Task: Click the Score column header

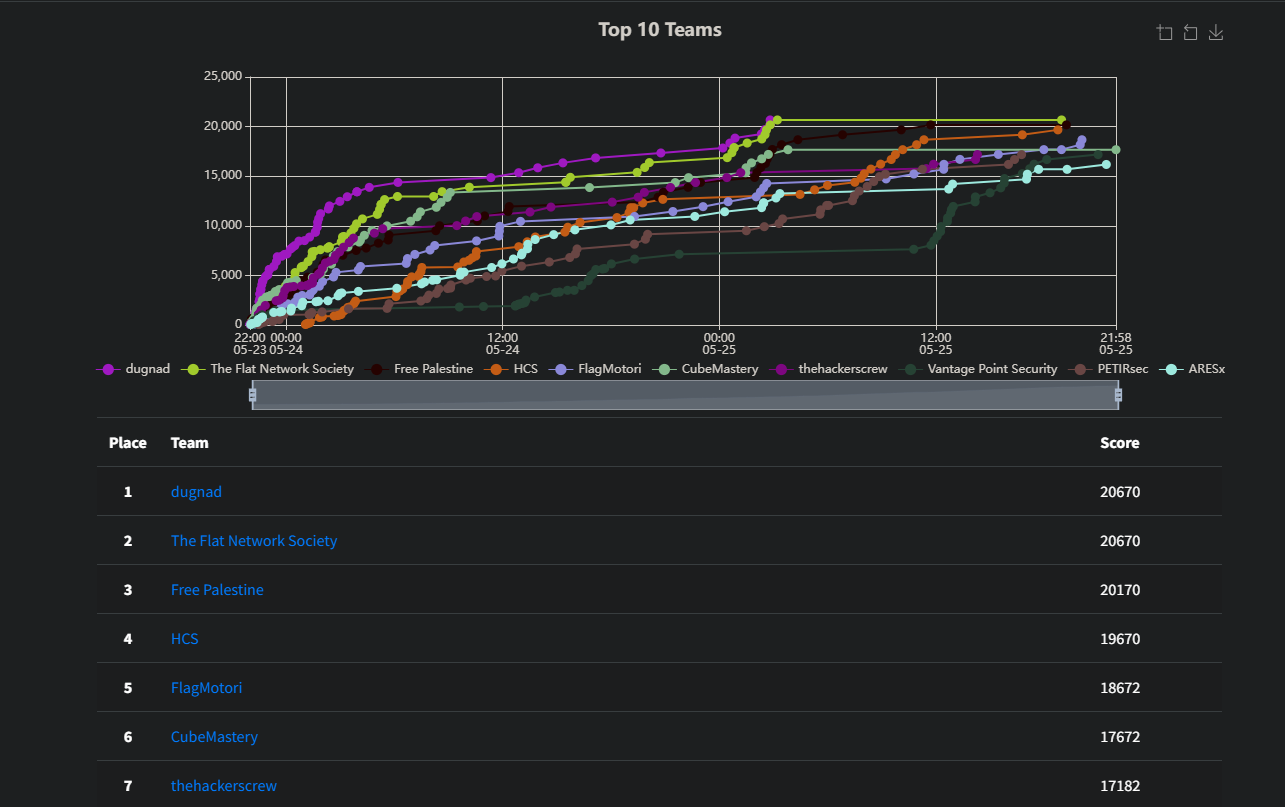Action: (1119, 442)
